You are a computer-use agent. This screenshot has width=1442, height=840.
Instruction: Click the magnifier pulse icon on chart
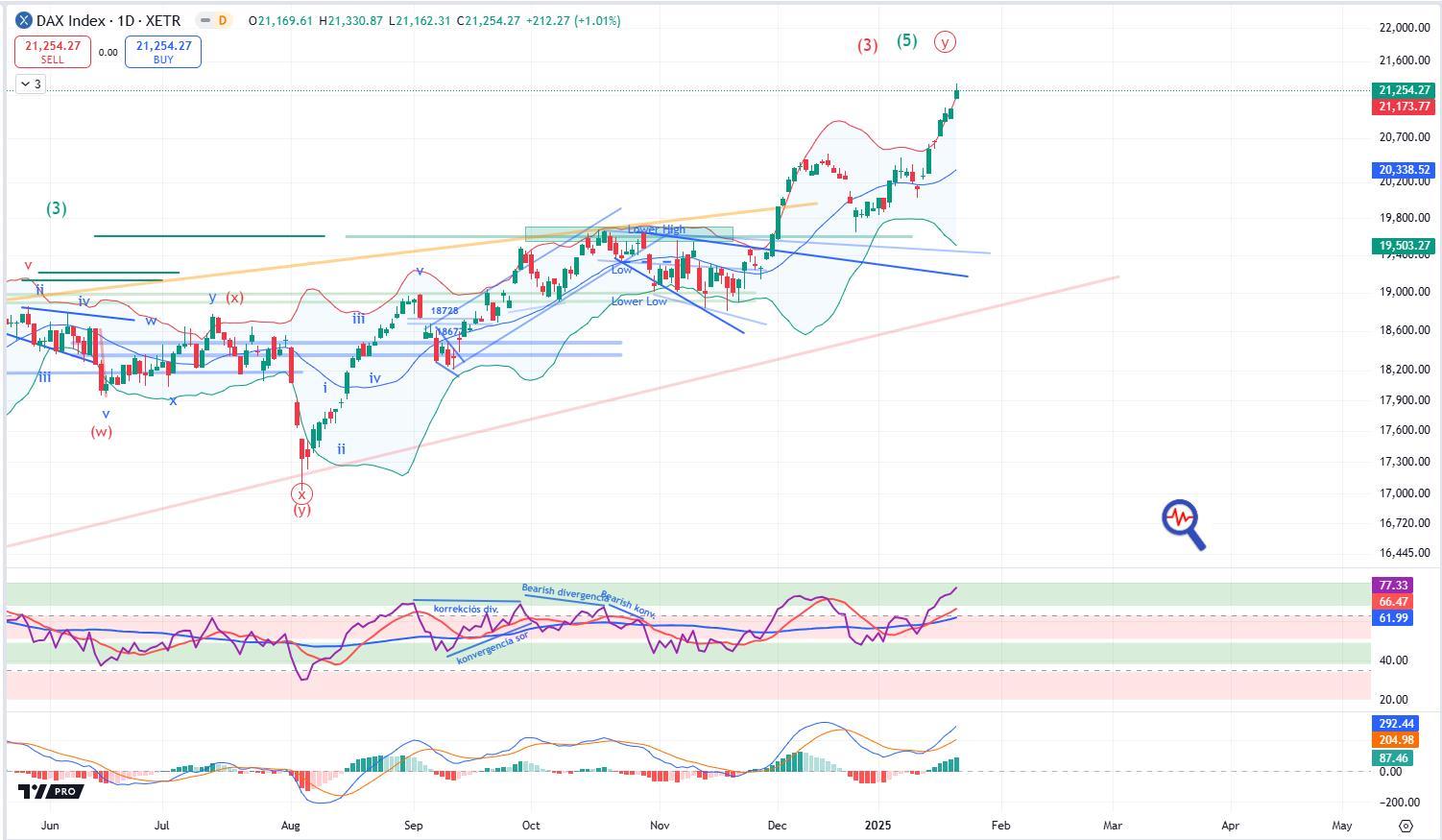1183,525
